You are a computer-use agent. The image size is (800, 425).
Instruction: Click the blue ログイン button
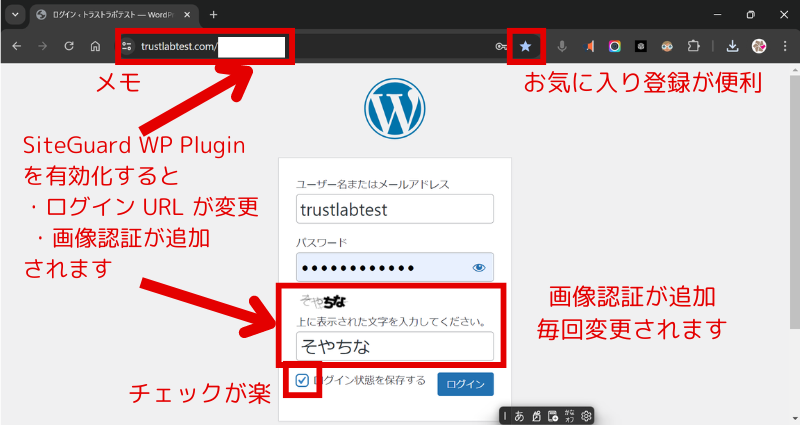[x=465, y=384]
